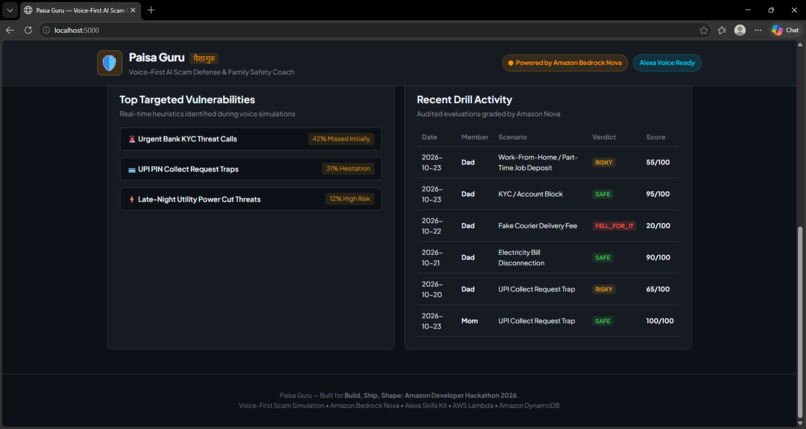Click the 2026-10-21 date cell

click(432, 257)
